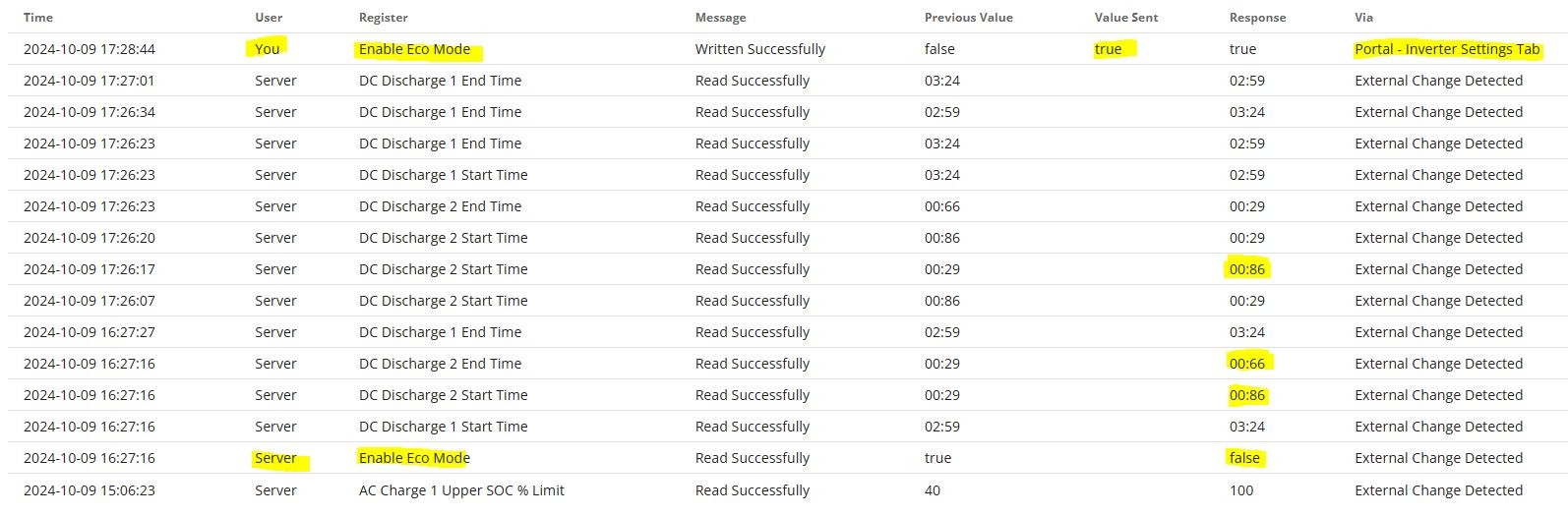Select the Response column header
The width and height of the screenshot is (1568, 516).
coord(1257,18)
